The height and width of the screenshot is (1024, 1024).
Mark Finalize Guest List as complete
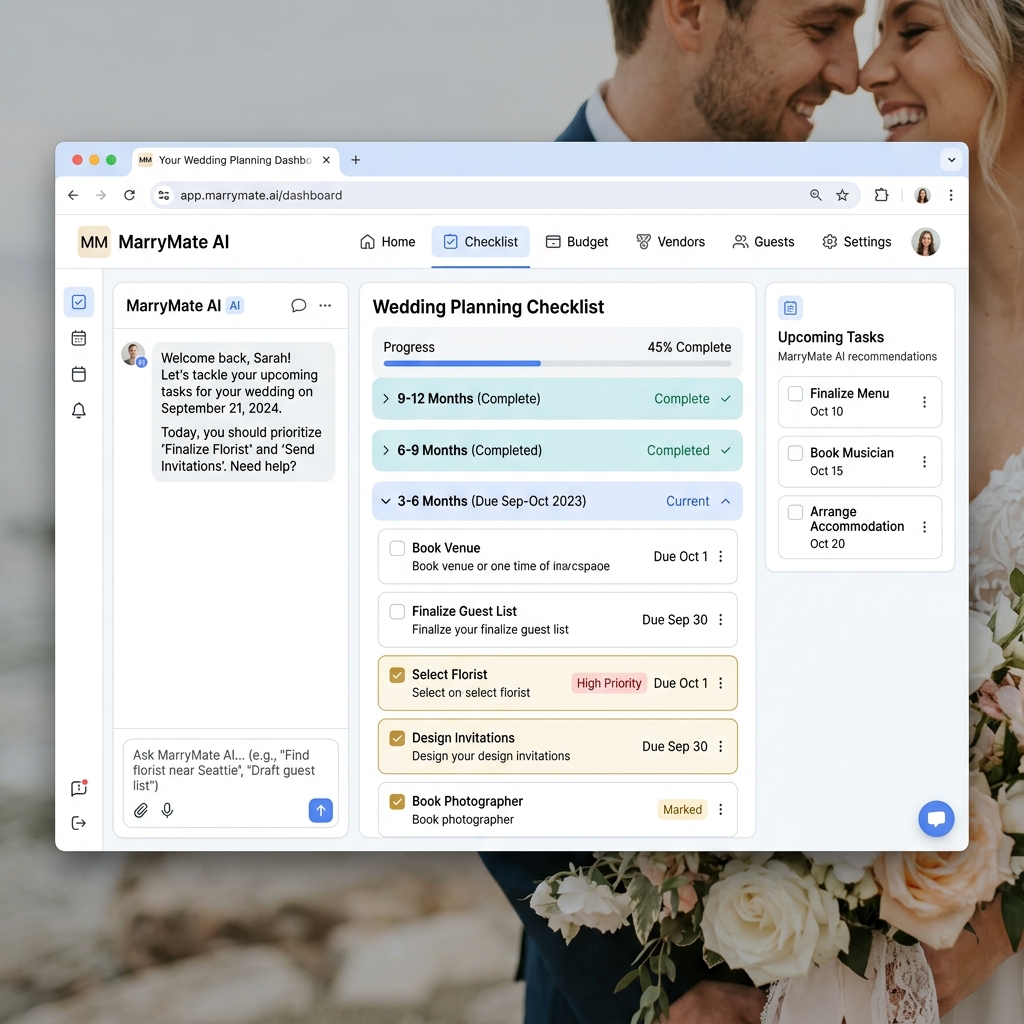tap(397, 611)
